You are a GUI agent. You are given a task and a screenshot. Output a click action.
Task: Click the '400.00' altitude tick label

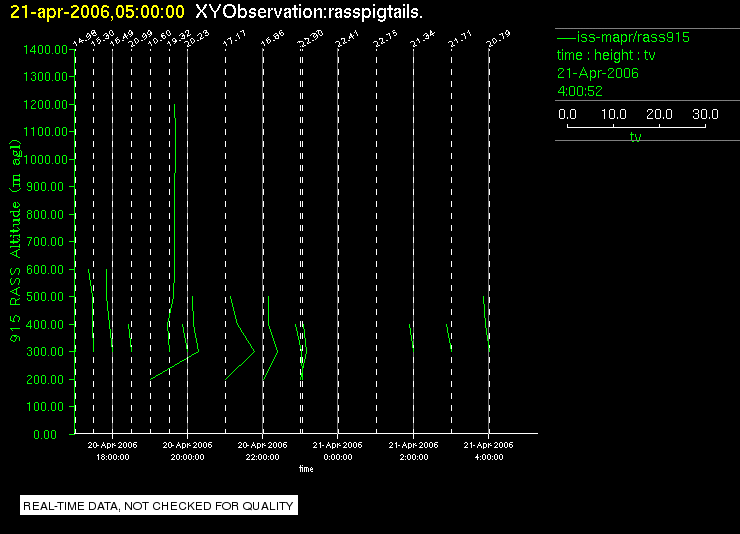45,325
